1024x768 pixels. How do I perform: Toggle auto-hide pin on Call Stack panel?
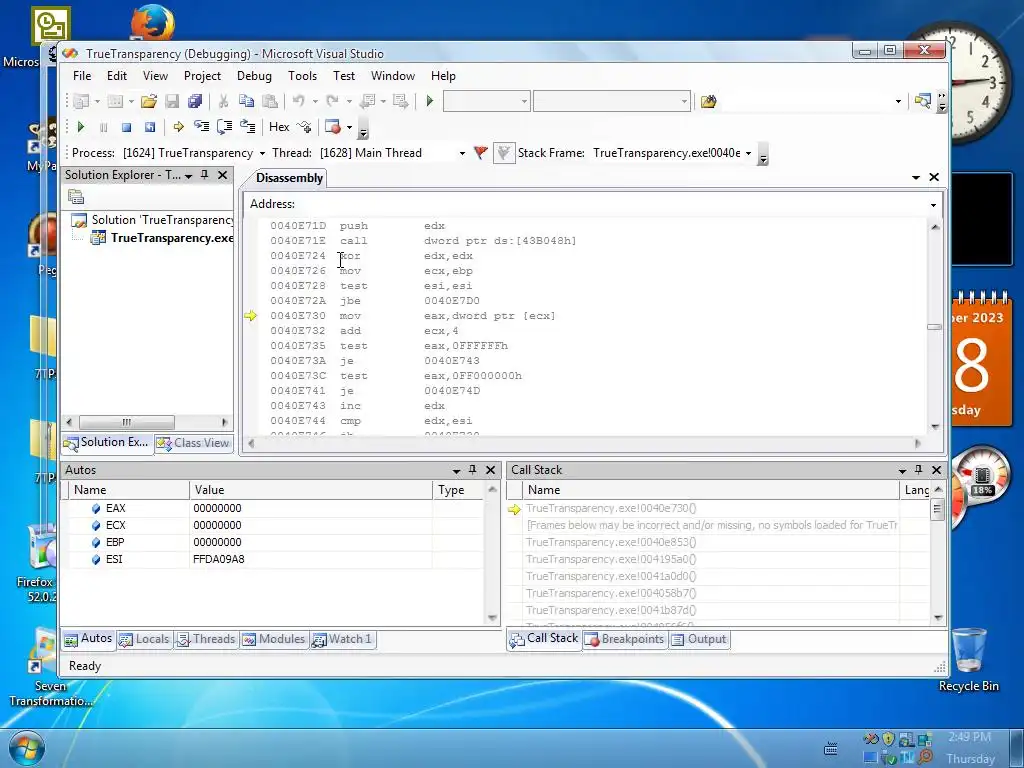click(918, 470)
